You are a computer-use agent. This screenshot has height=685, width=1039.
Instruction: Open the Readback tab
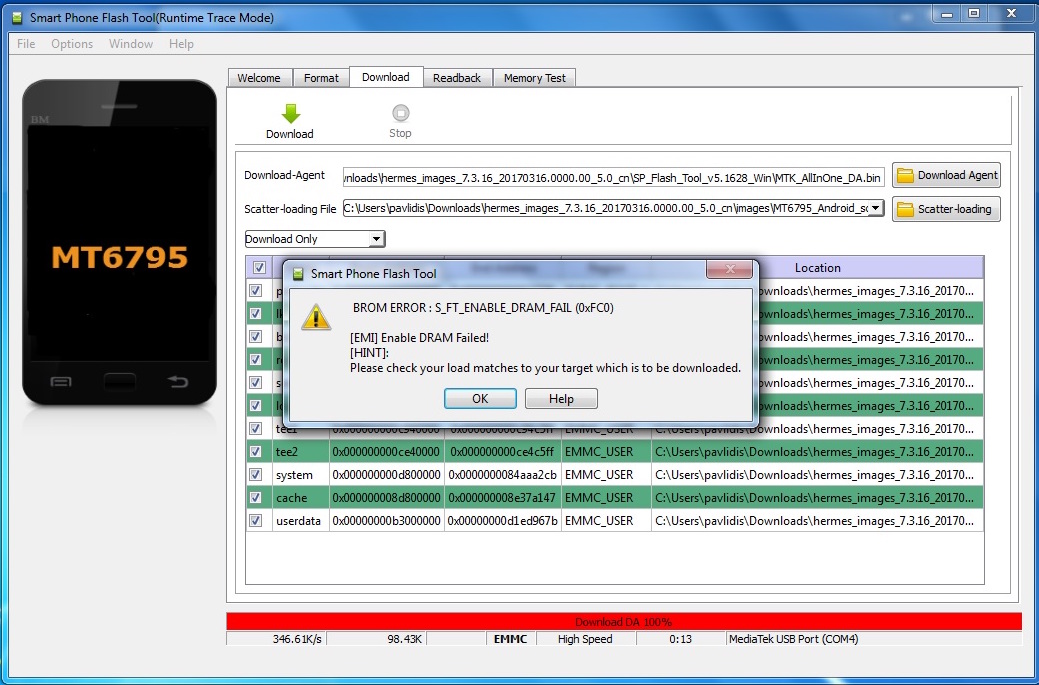point(456,78)
